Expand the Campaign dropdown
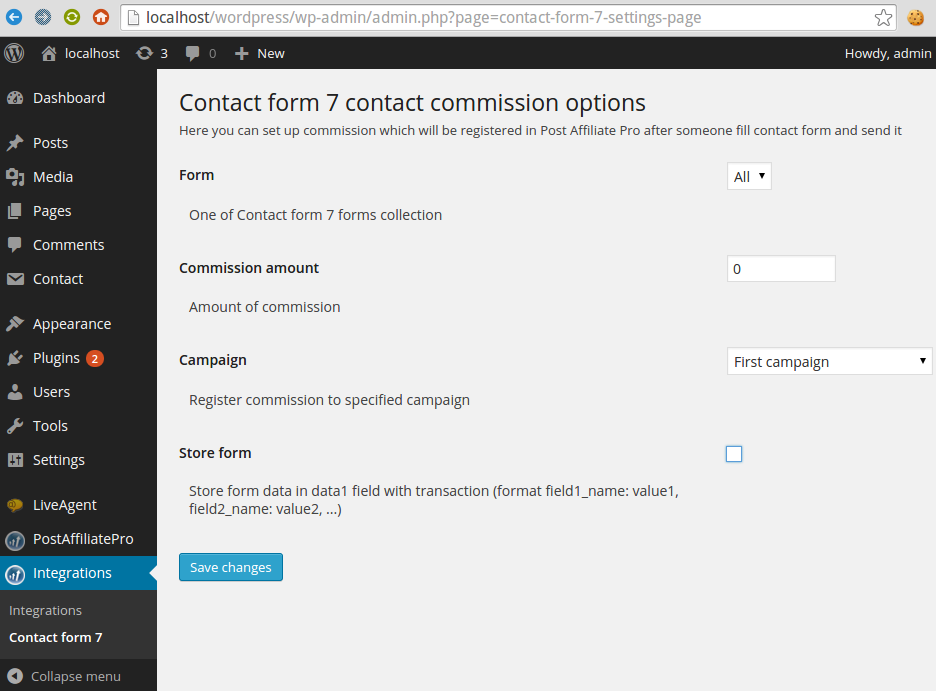The image size is (936, 691). 829,362
